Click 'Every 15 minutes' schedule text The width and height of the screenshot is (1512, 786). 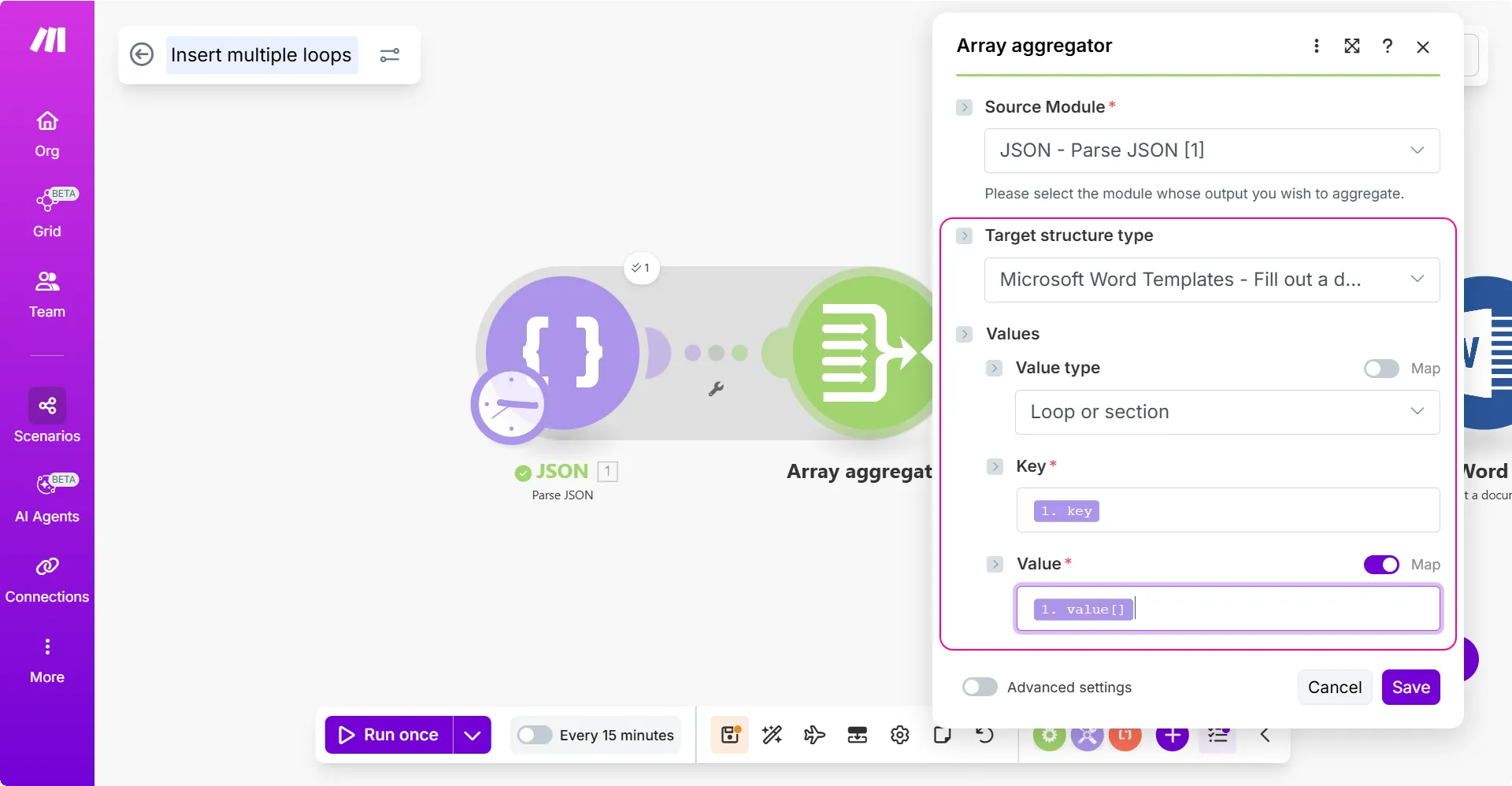617,735
